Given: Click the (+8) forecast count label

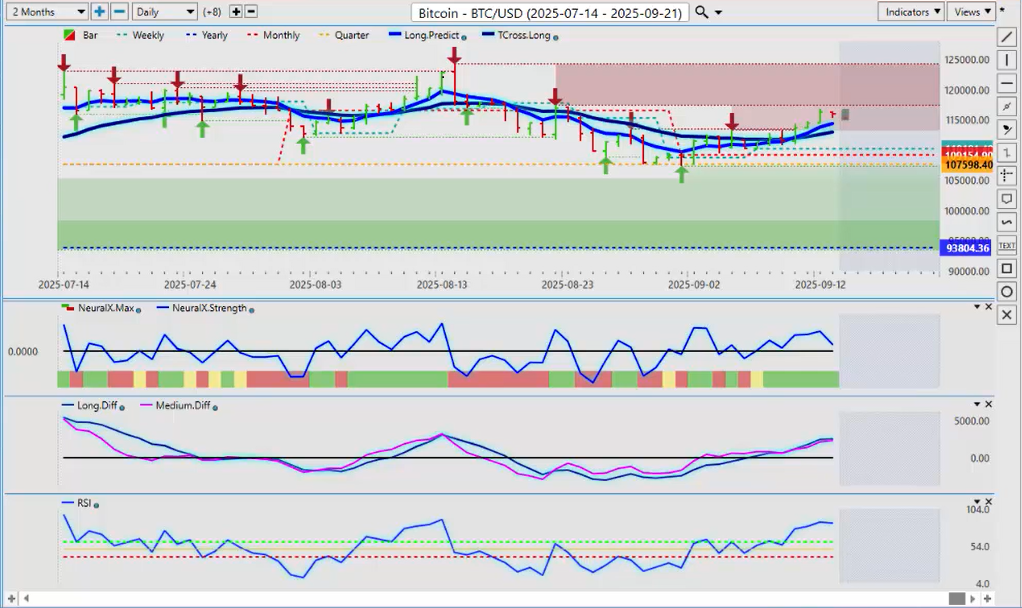Looking at the screenshot, I should pos(212,12).
